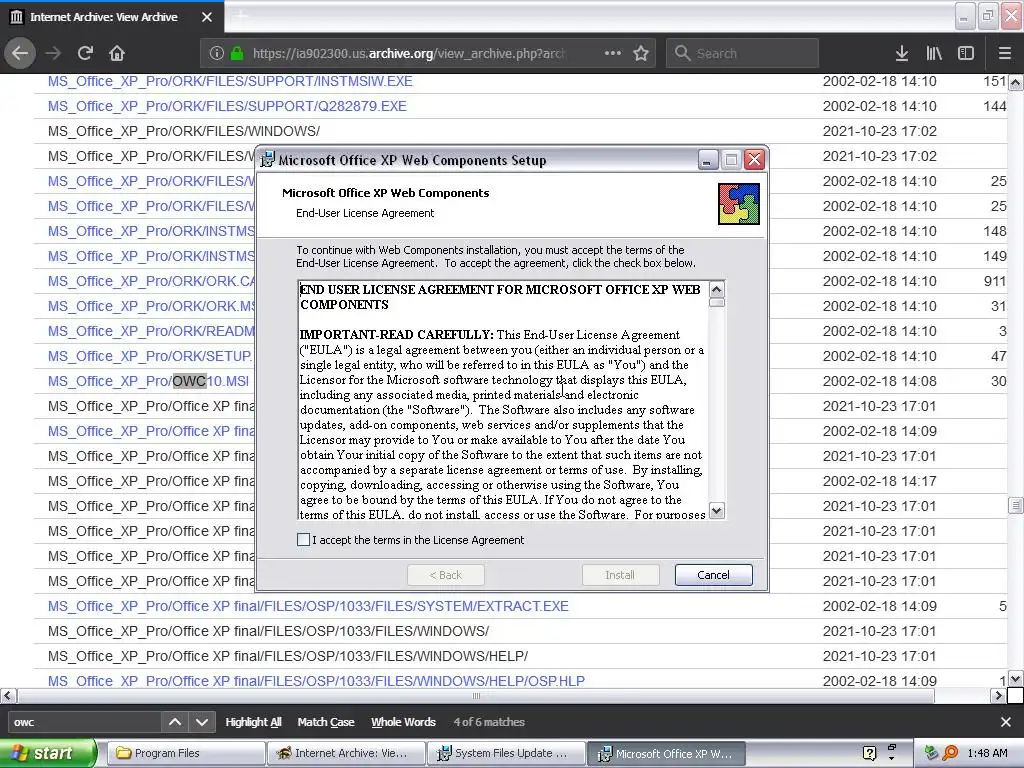The width and height of the screenshot is (1024, 768).
Task: Open INSTMSIW.EXE file link
Action: click(230, 81)
